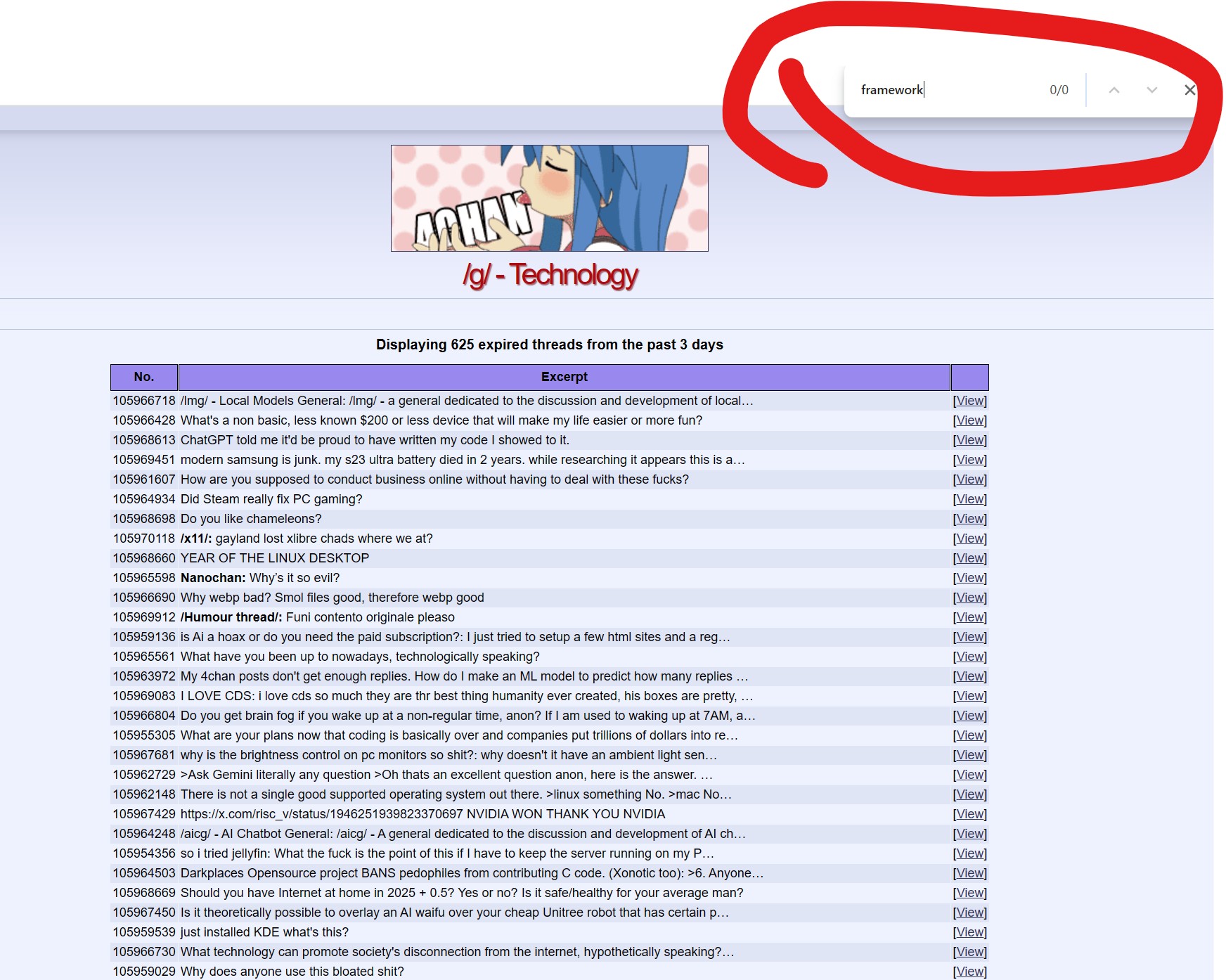Screen dimensions: 1226x980
Task: Click excerpt 'YEAR OF THE LINUX DESKTOP'
Action: 275,558
